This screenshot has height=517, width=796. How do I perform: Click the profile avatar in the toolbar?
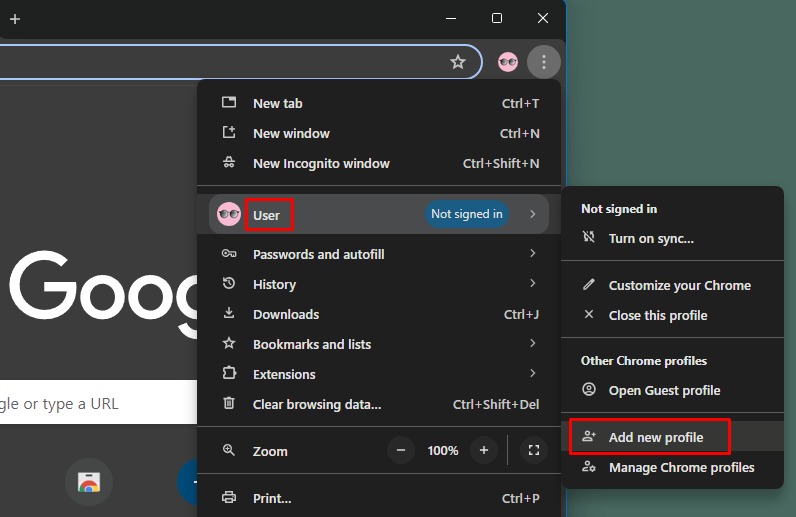pyautogui.click(x=508, y=62)
